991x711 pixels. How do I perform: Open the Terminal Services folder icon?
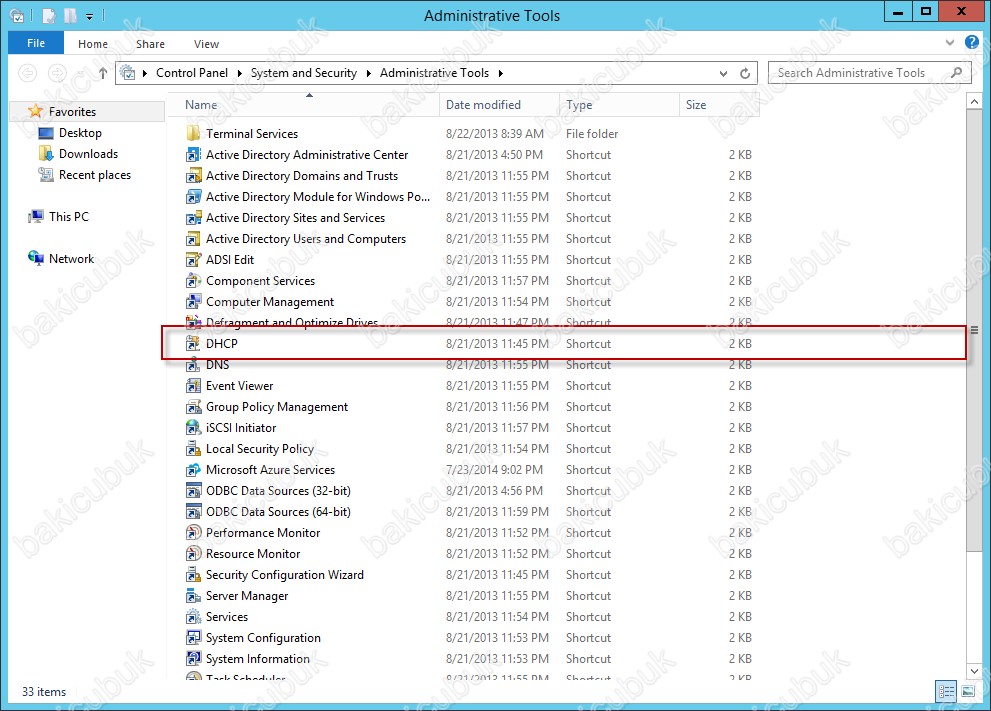(x=193, y=133)
